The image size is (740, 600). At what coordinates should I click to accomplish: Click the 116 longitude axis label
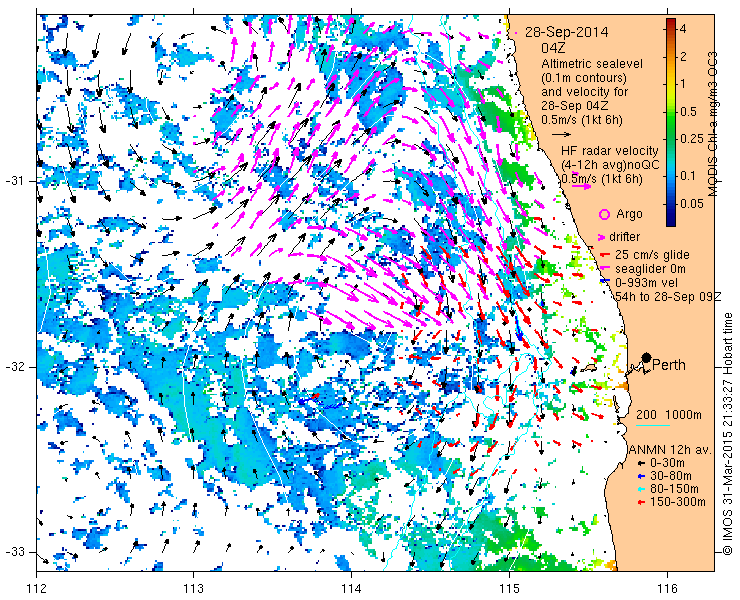(667, 589)
